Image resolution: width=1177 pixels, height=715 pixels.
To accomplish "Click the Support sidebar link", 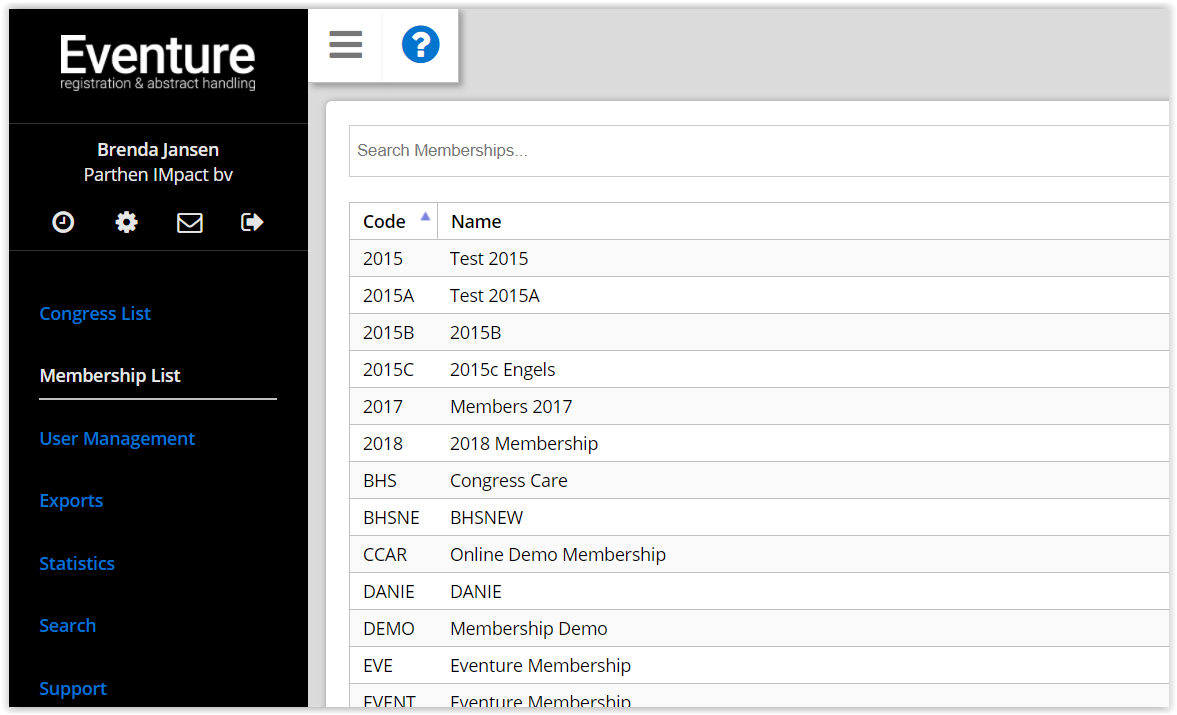I will [73, 688].
